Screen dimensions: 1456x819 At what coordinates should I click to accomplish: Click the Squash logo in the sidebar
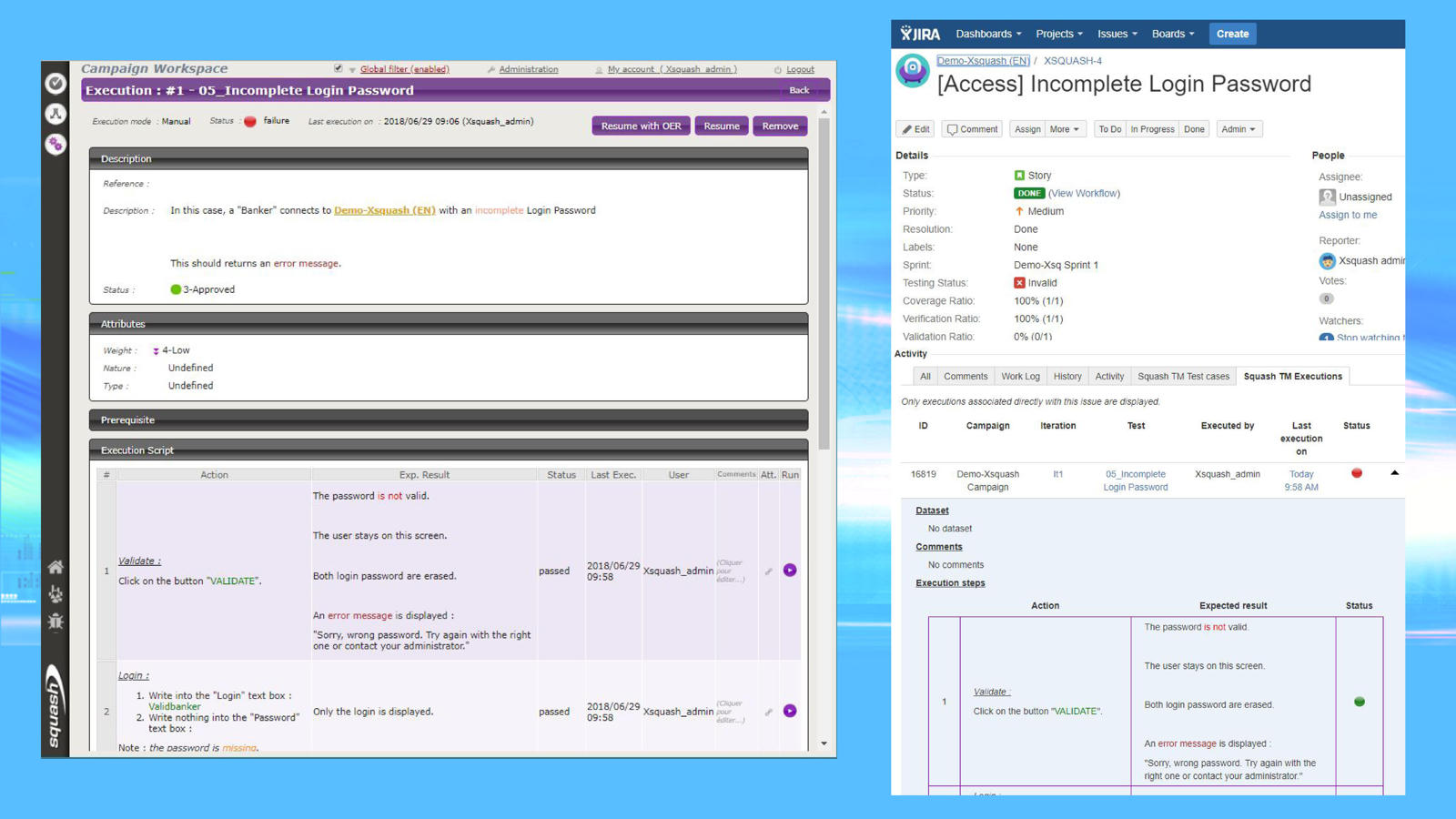tap(56, 706)
